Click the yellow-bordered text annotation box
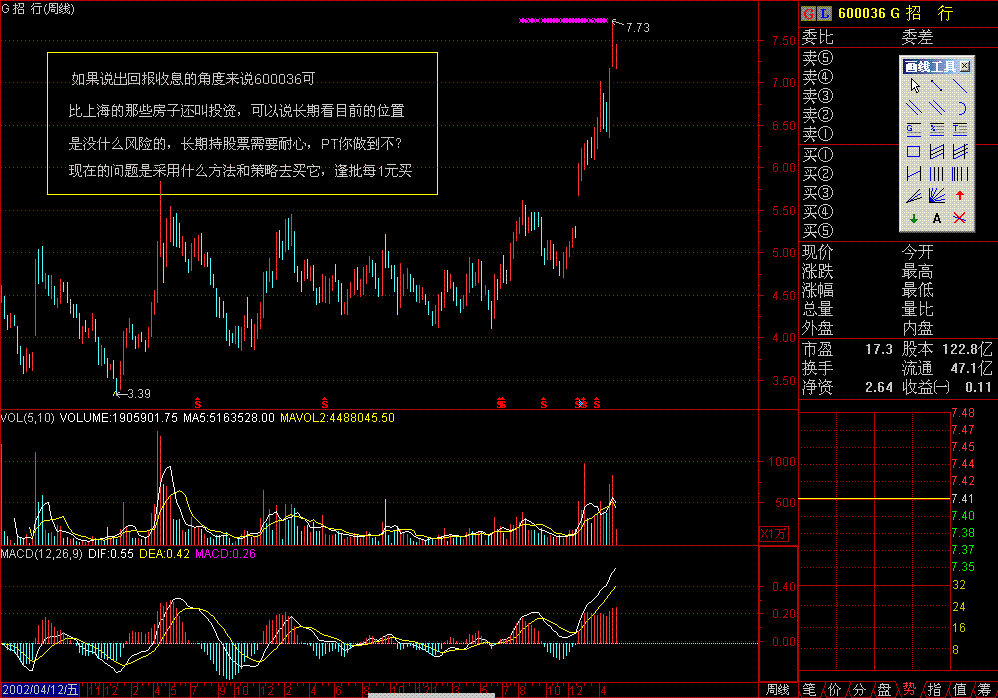 pyautogui.click(x=242, y=123)
